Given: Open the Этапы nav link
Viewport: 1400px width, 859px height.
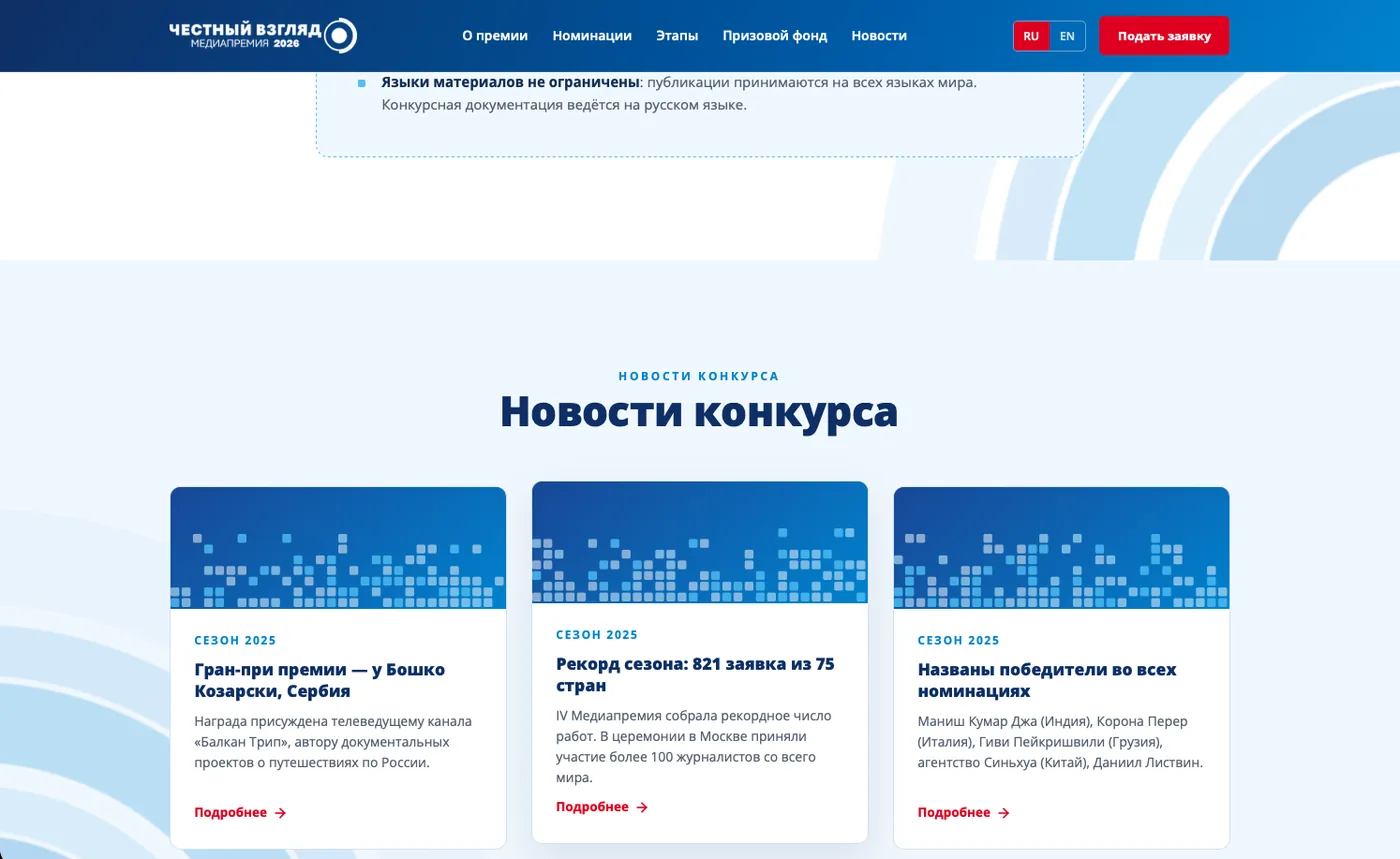Looking at the screenshot, I should (677, 35).
